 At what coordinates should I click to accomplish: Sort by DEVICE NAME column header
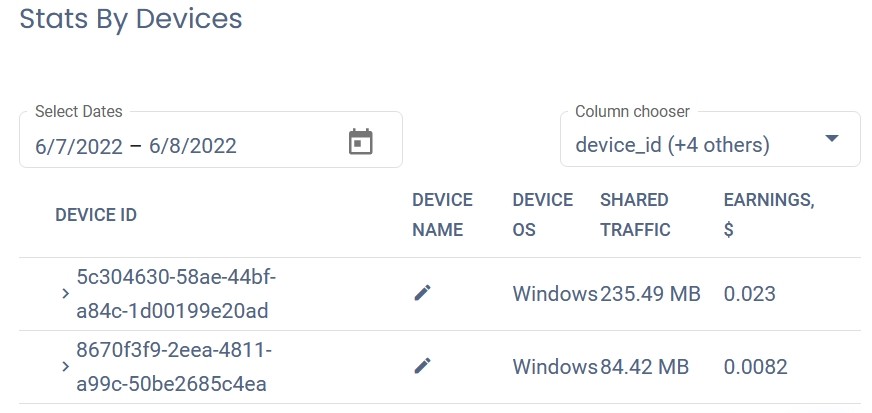(x=442, y=215)
